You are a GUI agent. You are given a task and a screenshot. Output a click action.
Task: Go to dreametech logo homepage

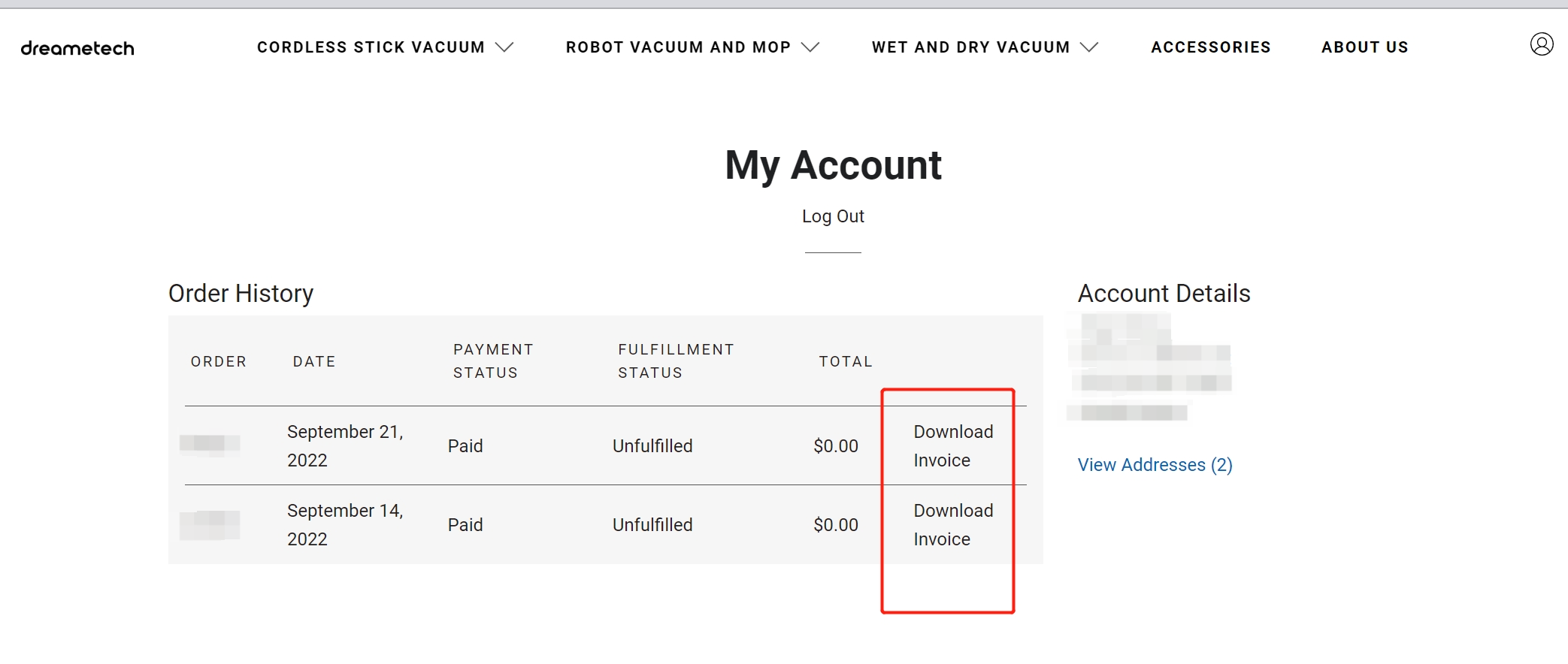pos(77,48)
